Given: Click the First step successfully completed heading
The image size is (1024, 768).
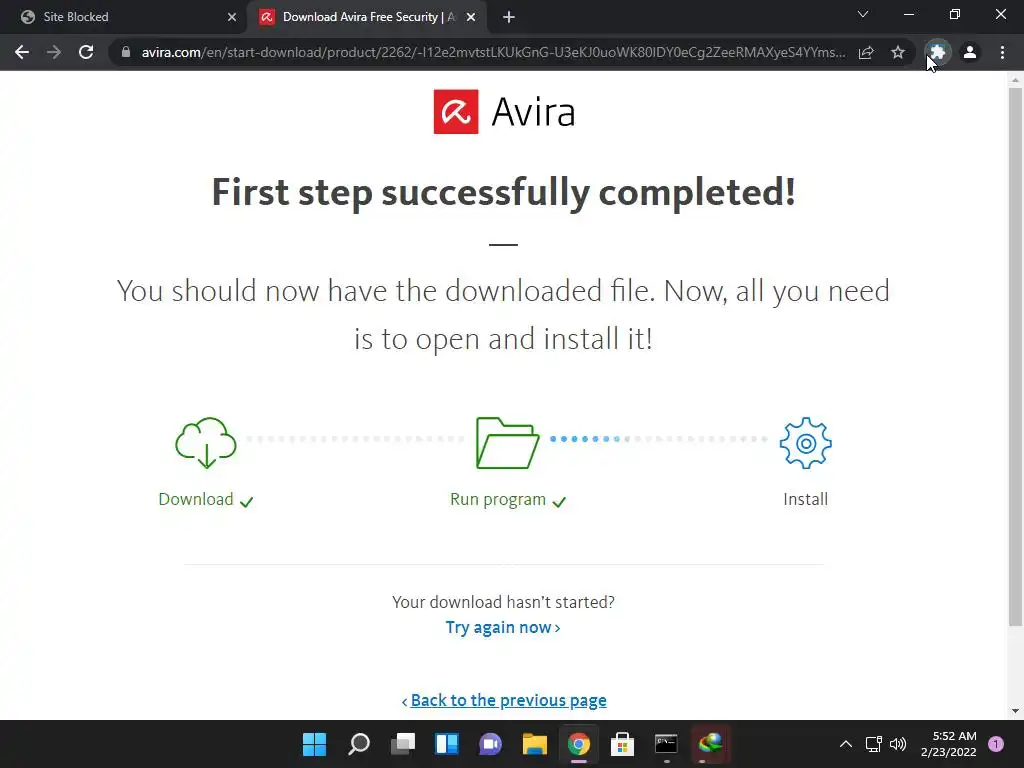Looking at the screenshot, I should 504,192.
